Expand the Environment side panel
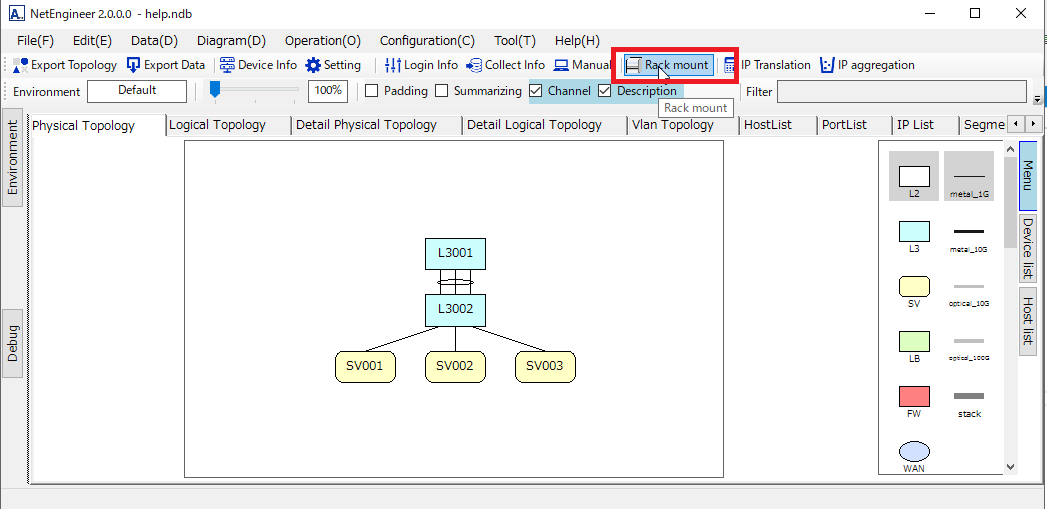 (x=14, y=160)
